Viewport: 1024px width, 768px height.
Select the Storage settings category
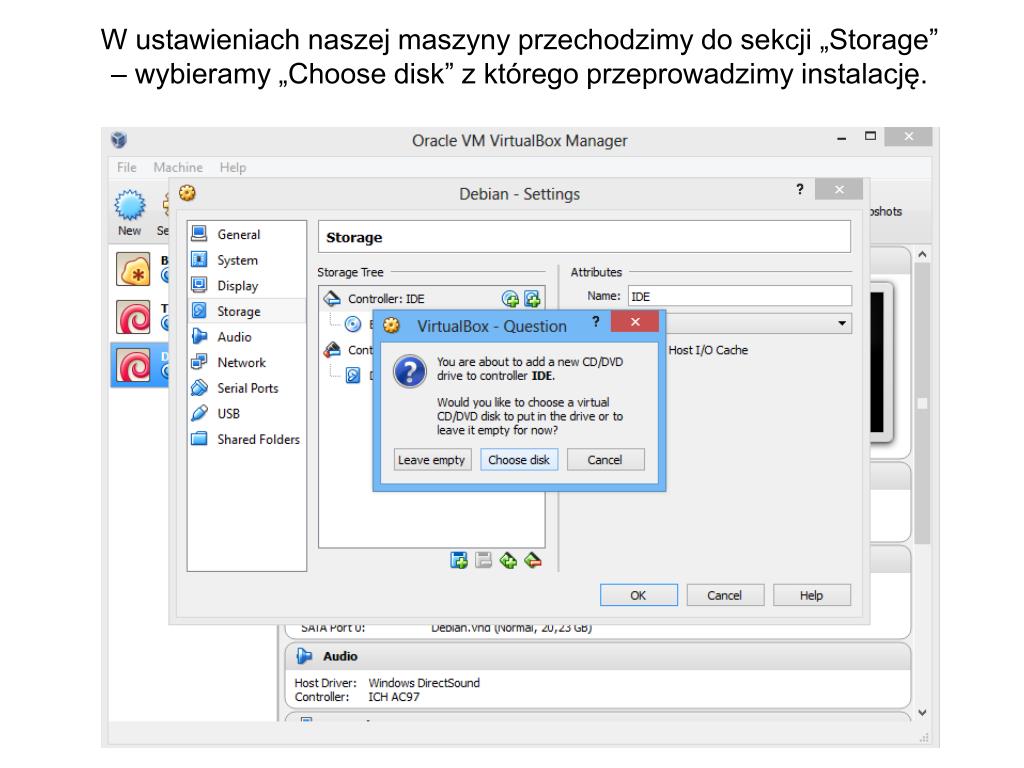pos(246,311)
